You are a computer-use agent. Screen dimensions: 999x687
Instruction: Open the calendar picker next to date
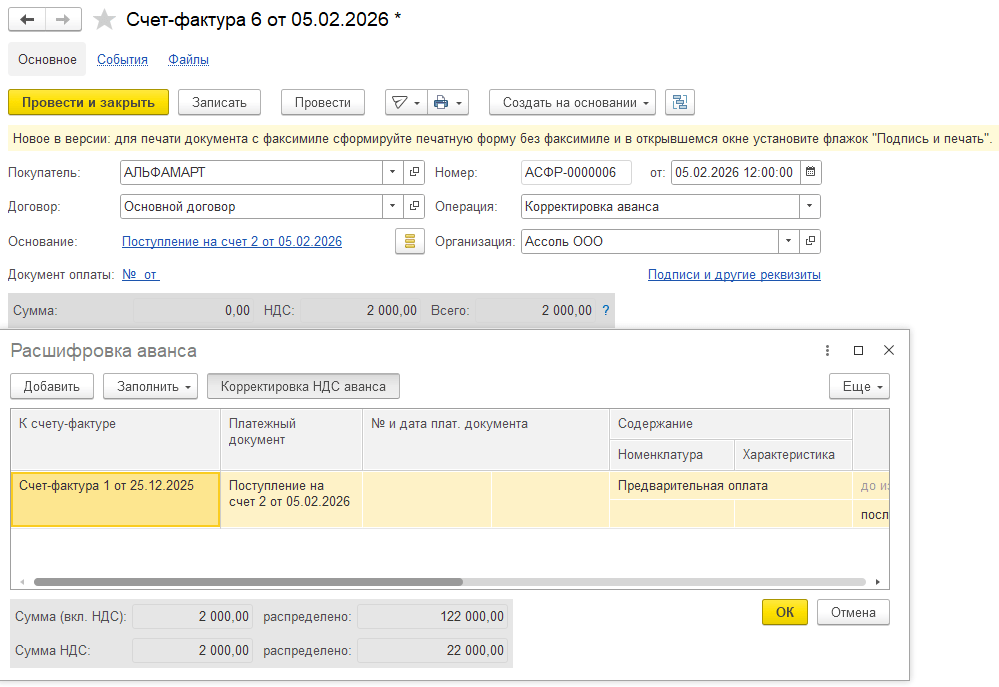click(x=810, y=172)
